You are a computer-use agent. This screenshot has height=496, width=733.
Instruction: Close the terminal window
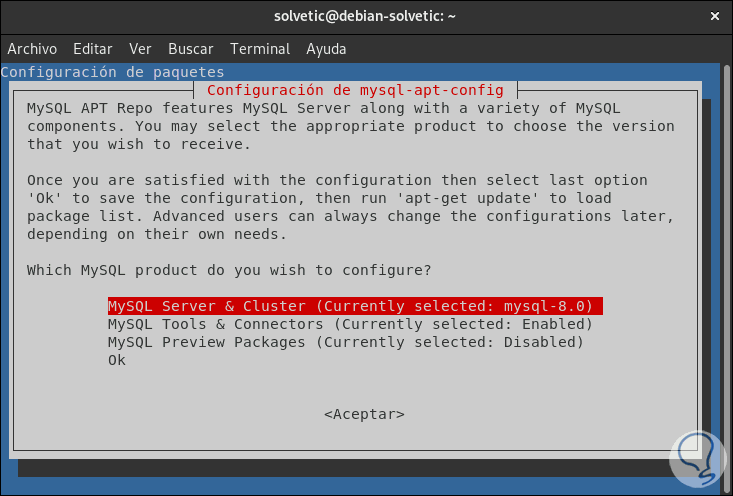point(715,16)
